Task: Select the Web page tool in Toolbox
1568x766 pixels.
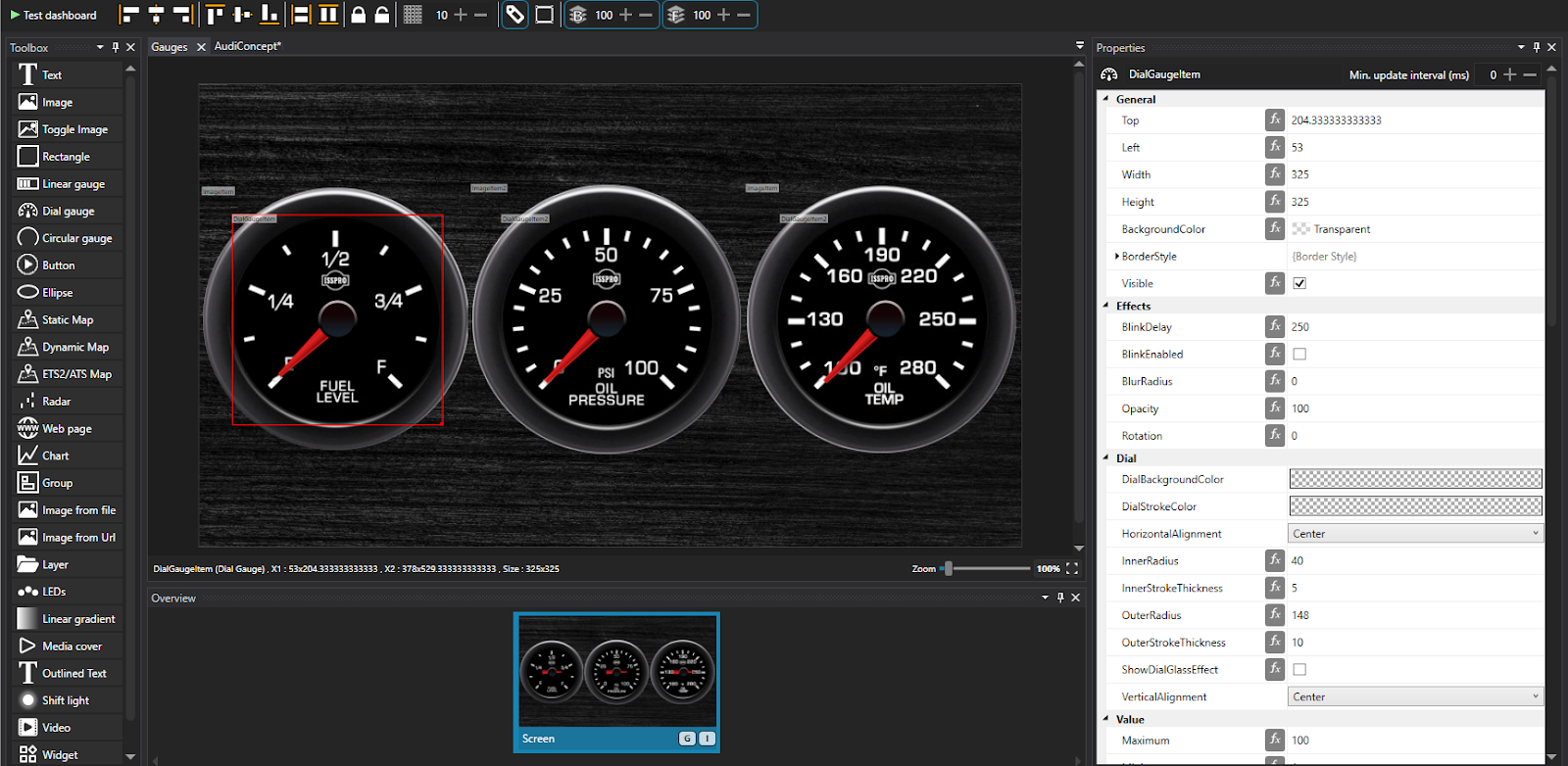Action: point(69,428)
